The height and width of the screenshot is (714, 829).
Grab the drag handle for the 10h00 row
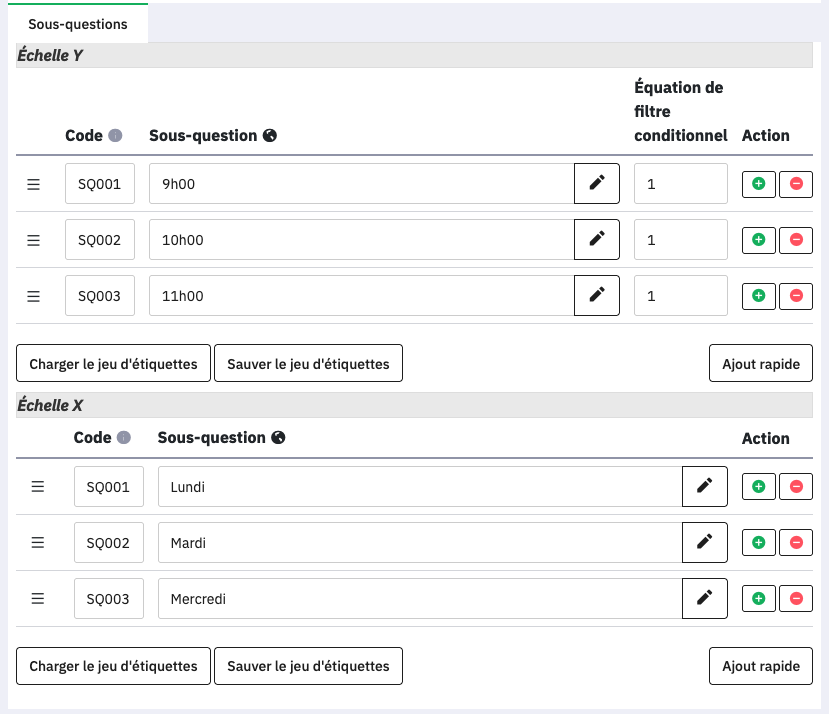coord(33,240)
